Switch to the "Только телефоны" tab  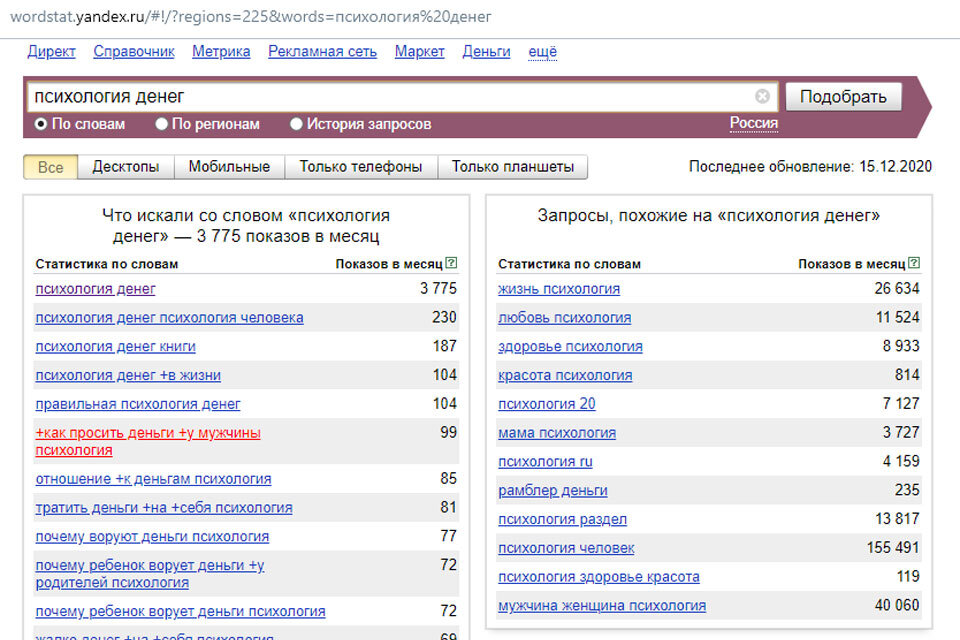click(361, 166)
